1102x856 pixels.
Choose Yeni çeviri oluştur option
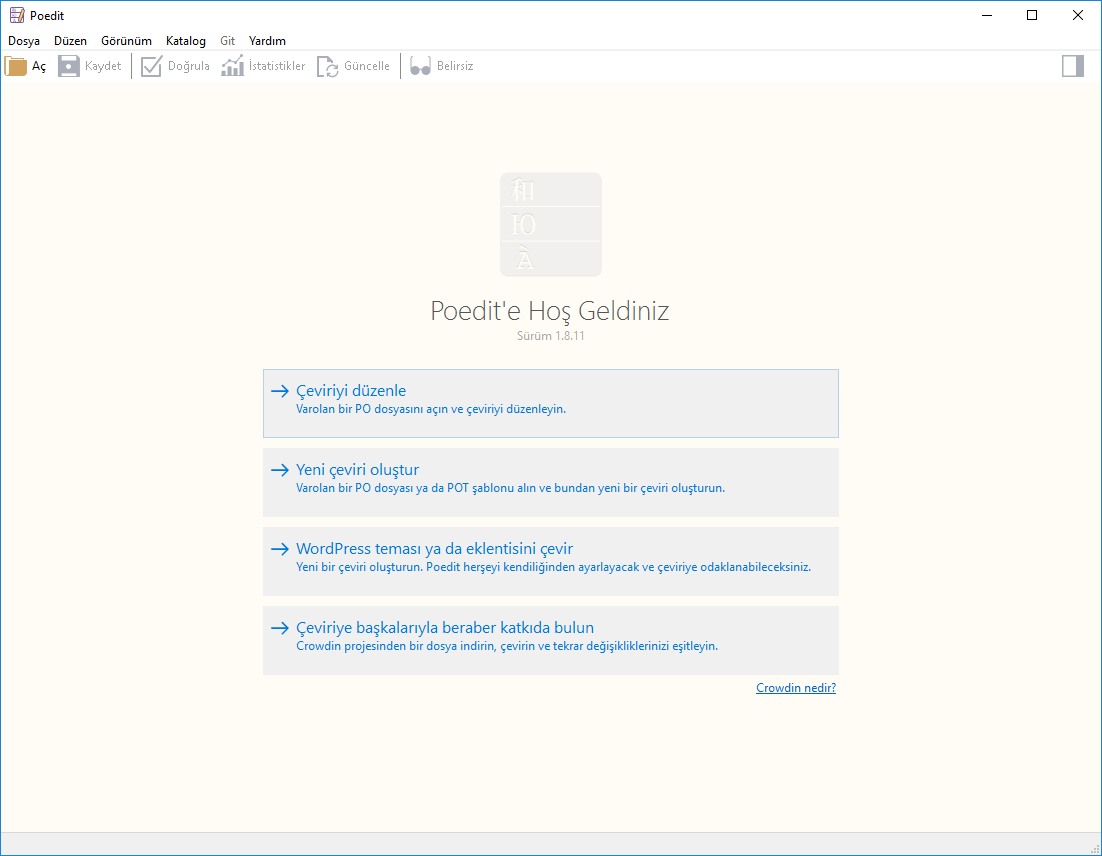[x=550, y=482]
